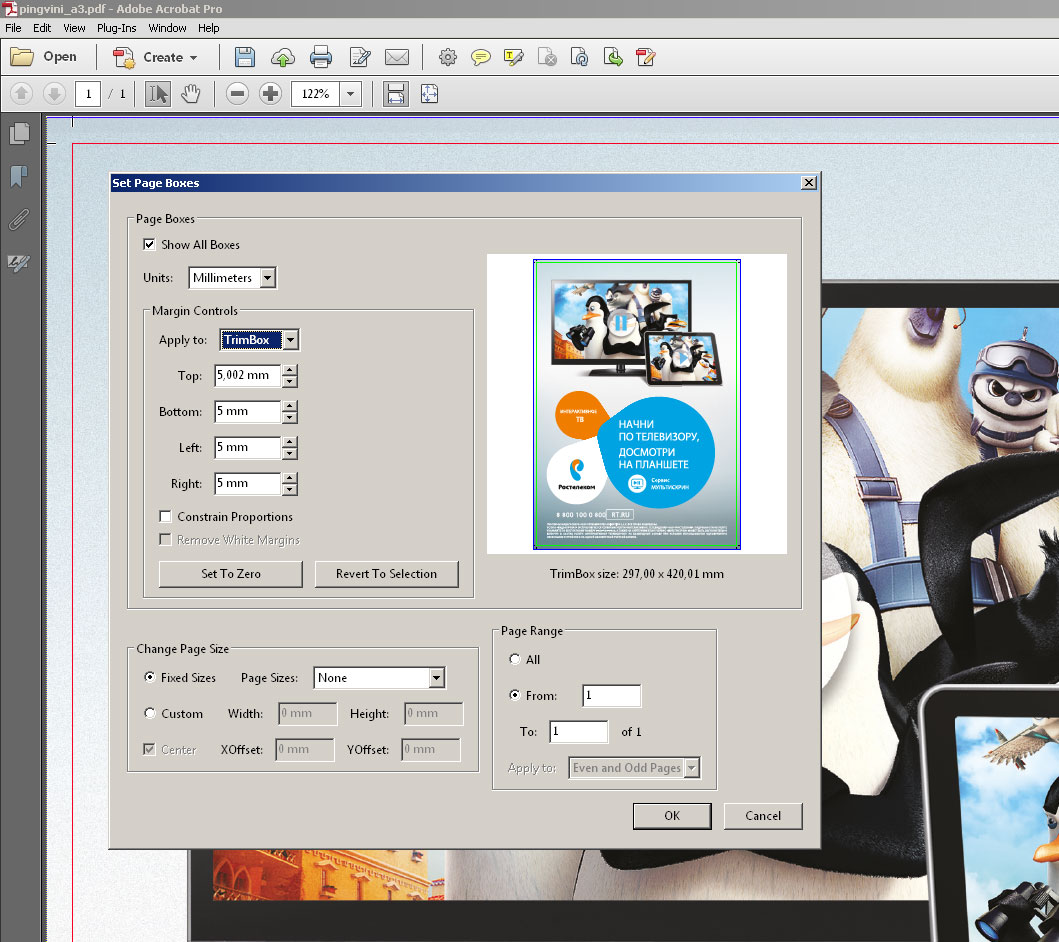The image size is (1059, 942).
Task: Click the Cancel button
Action: [763, 816]
